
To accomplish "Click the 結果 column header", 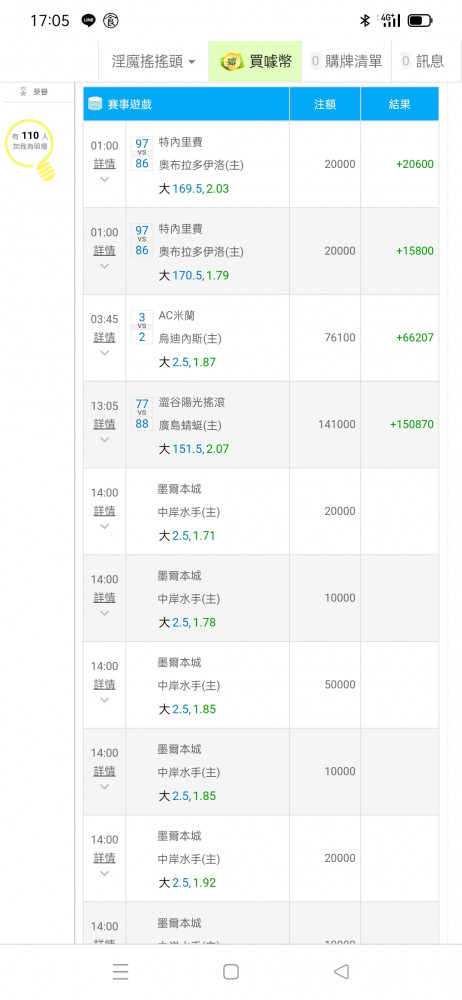I will 399,104.
